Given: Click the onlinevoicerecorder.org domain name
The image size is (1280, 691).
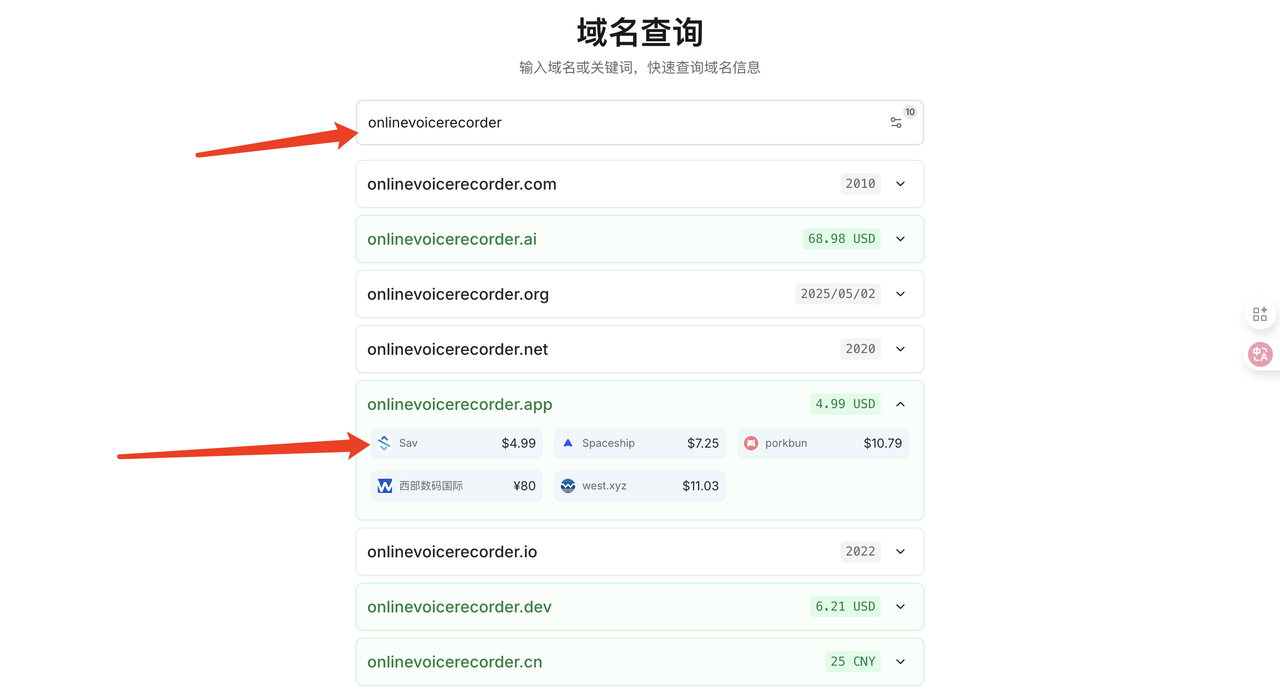Looking at the screenshot, I should pyautogui.click(x=458, y=294).
